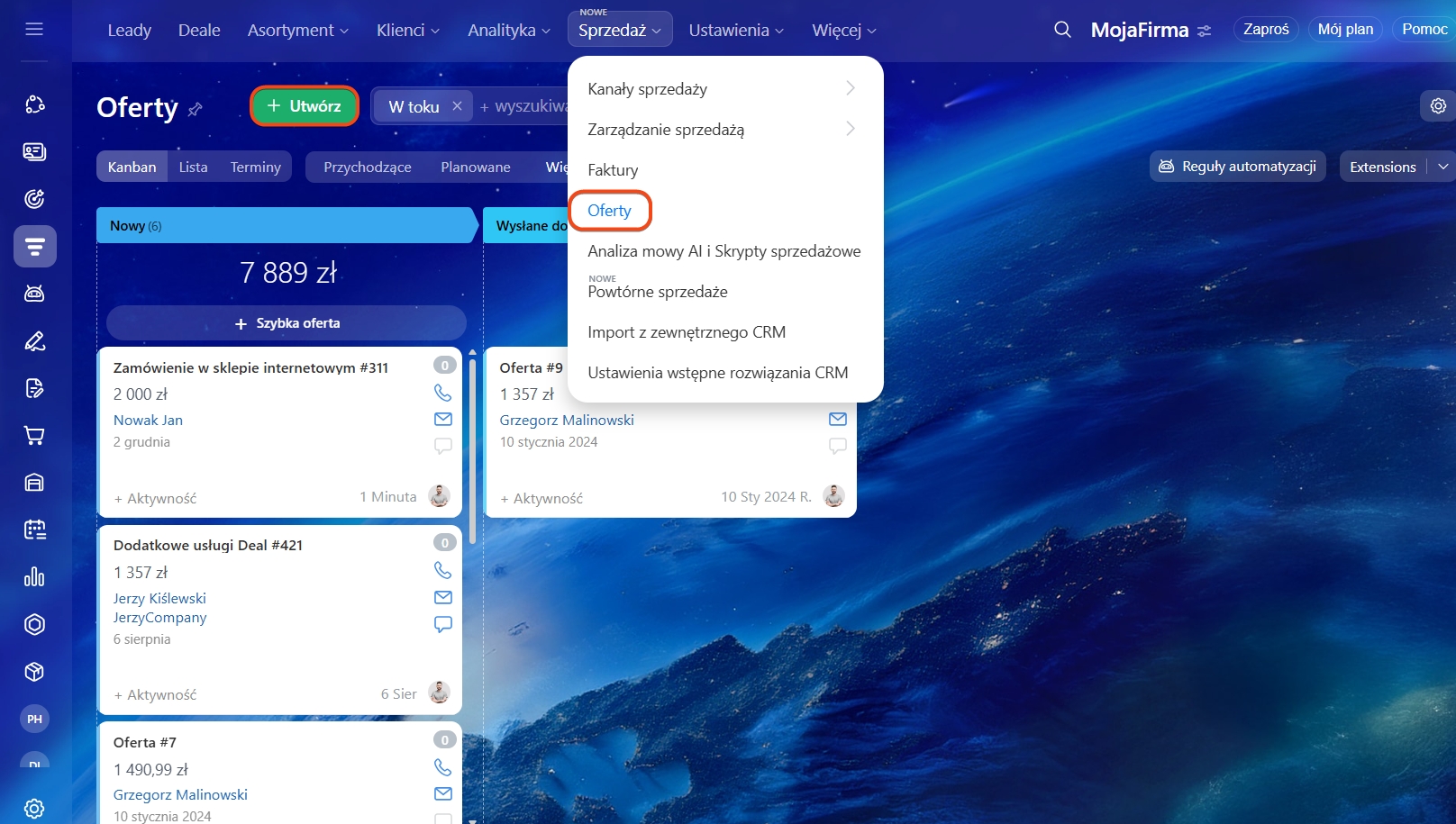1456x824 pixels.
Task: Open the shopping cart sidebar icon
Action: click(x=34, y=436)
